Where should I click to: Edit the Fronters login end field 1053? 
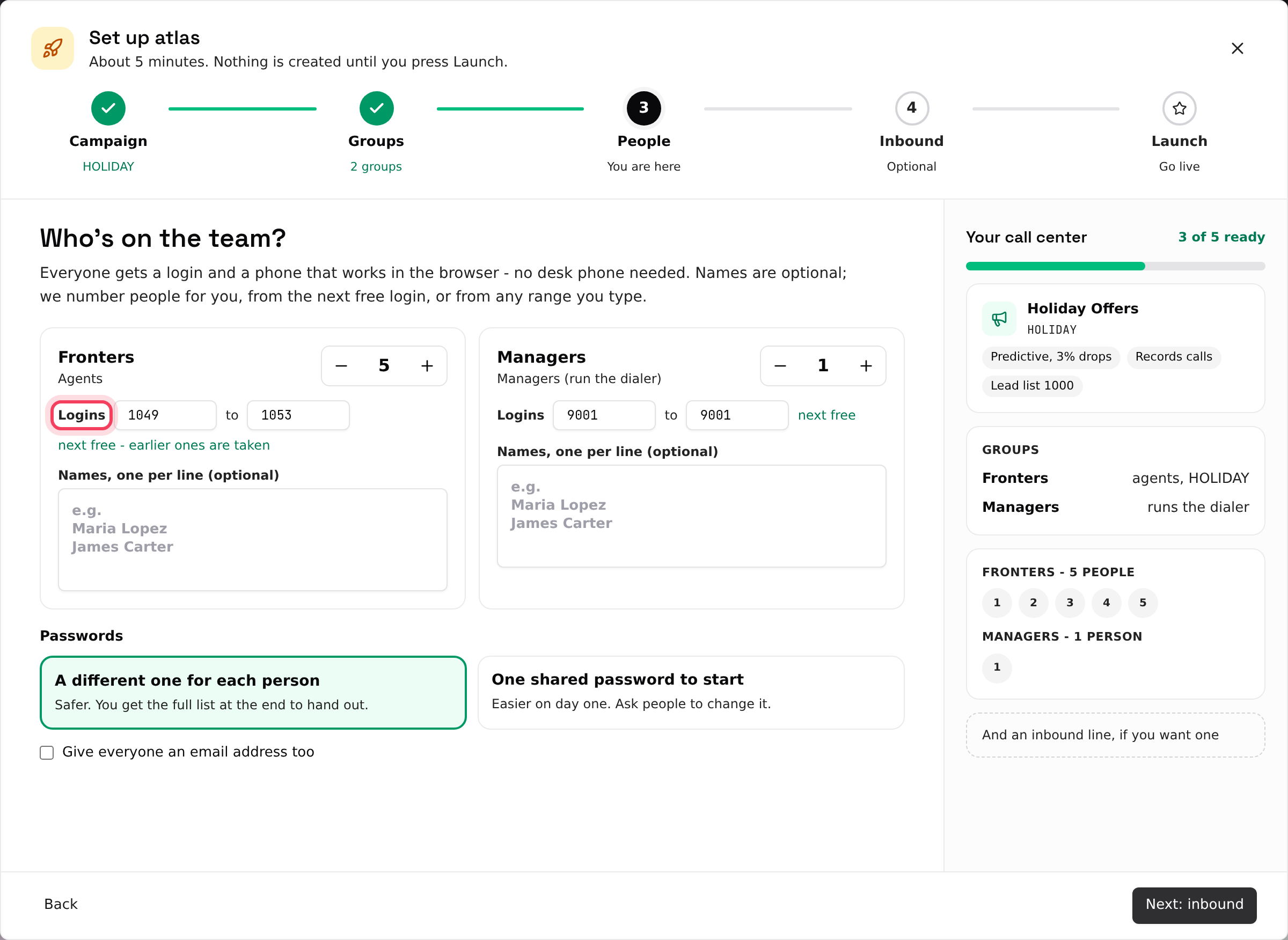(298, 415)
